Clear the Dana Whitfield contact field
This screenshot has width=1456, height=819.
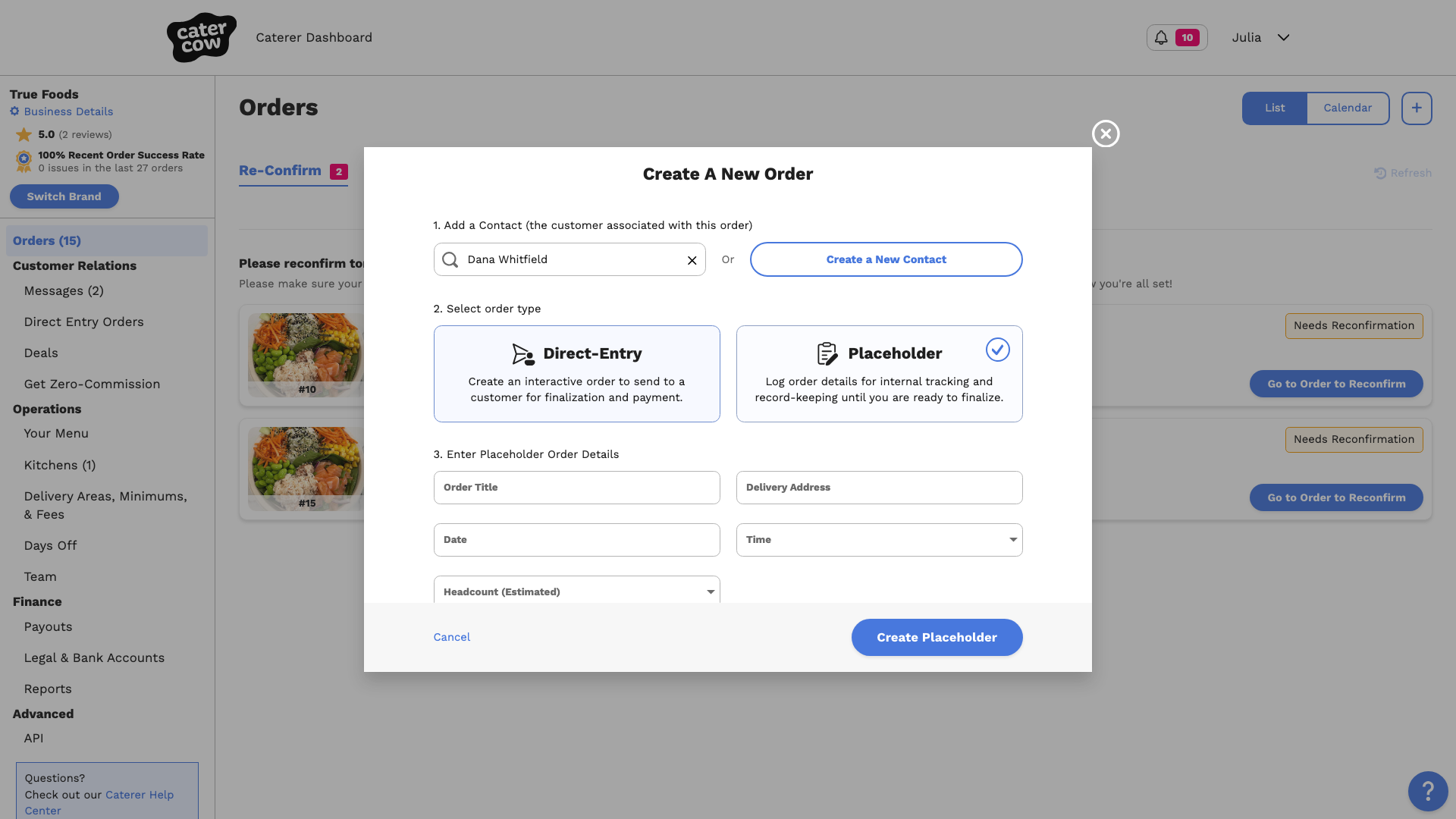[x=692, y=260]
